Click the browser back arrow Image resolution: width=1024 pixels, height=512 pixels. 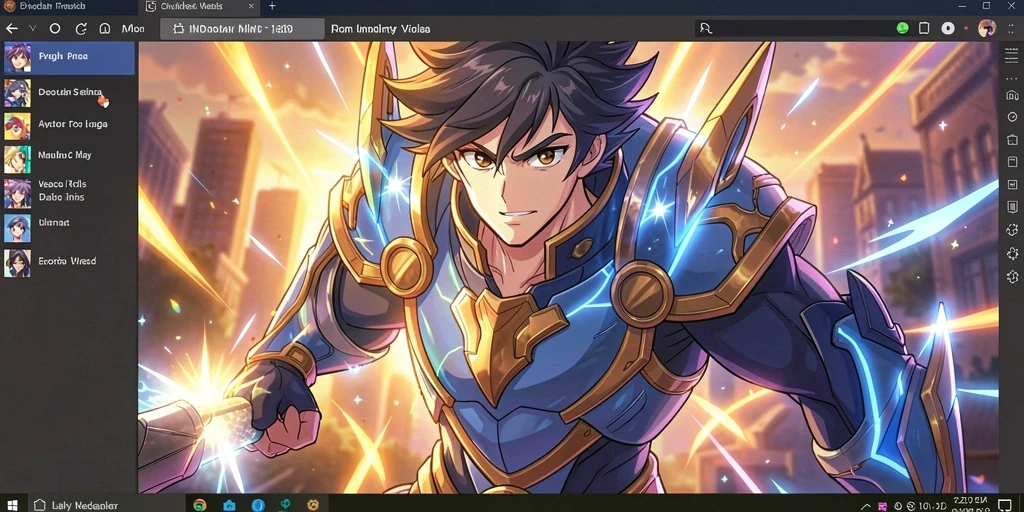click(12, 29)
